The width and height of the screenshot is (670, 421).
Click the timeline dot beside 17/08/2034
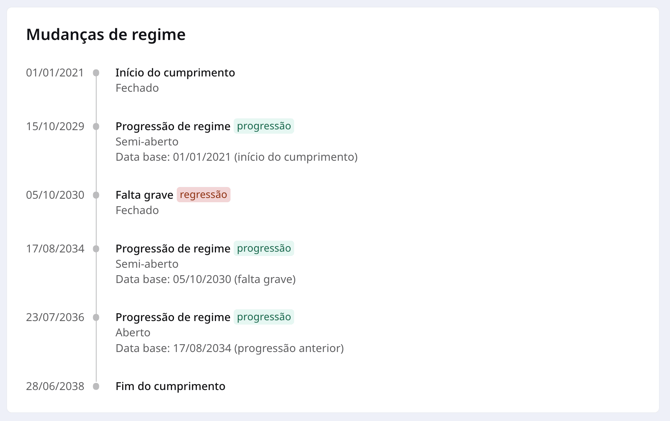(96, 249)
